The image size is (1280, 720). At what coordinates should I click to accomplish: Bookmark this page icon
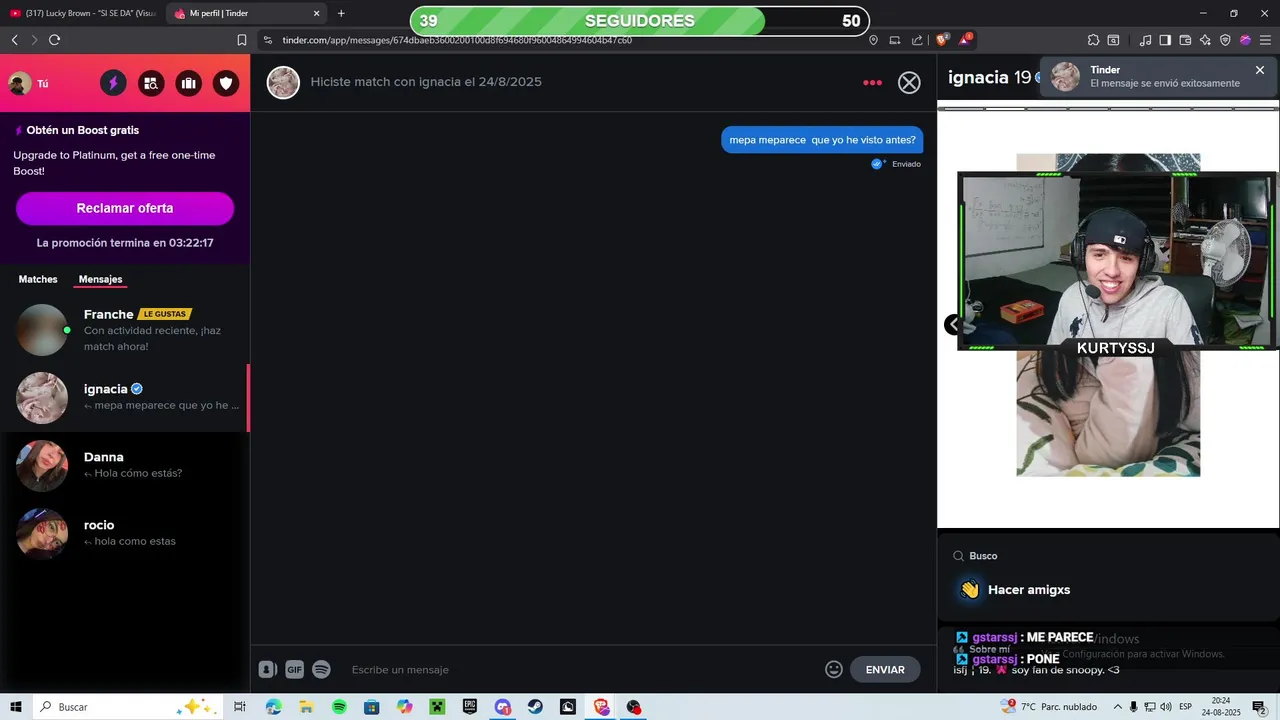(x=241, y=40)
